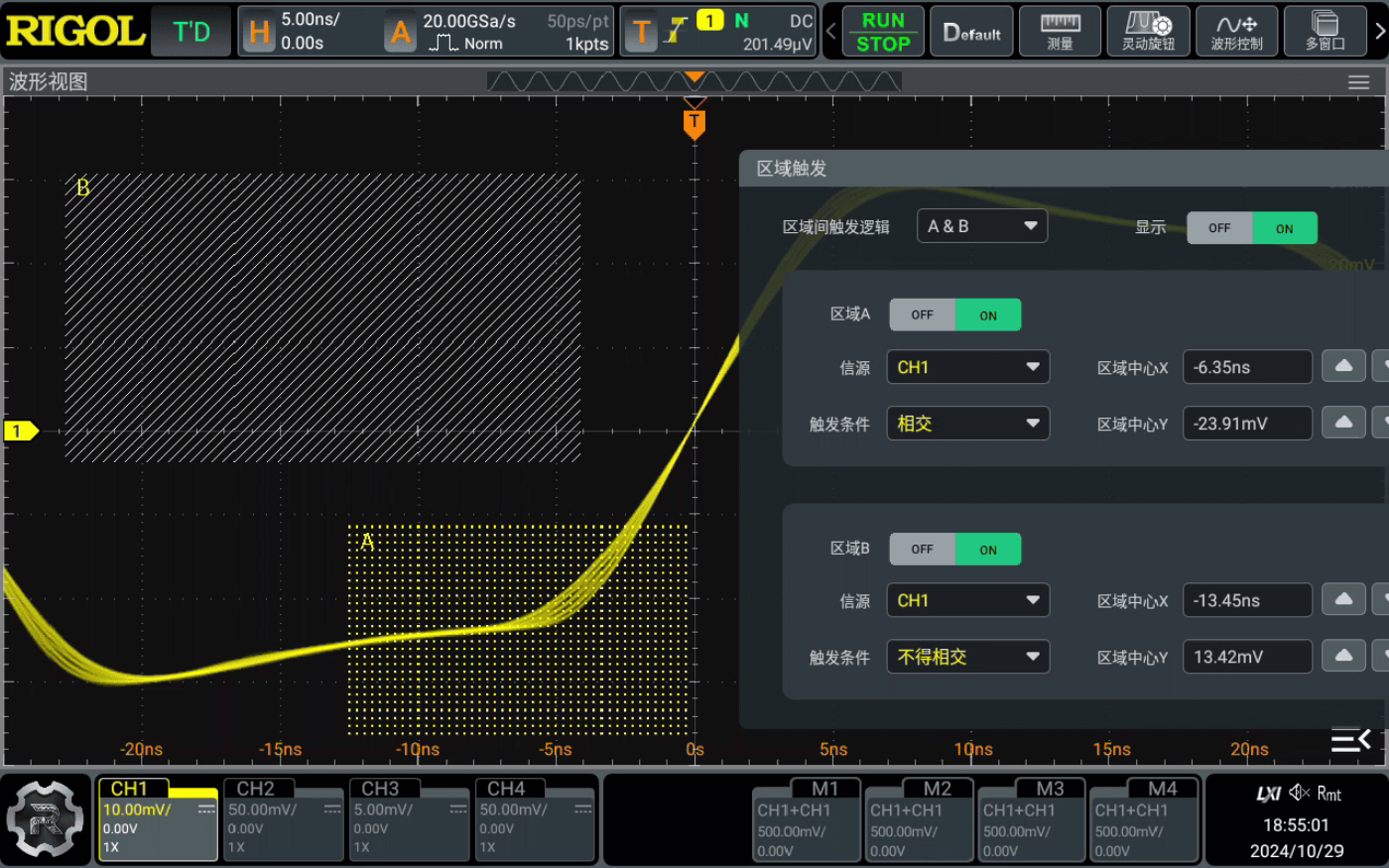Open horizontal timebase settings via H icon
This screenshot has width=1389, height=868.
click(260, 30)
